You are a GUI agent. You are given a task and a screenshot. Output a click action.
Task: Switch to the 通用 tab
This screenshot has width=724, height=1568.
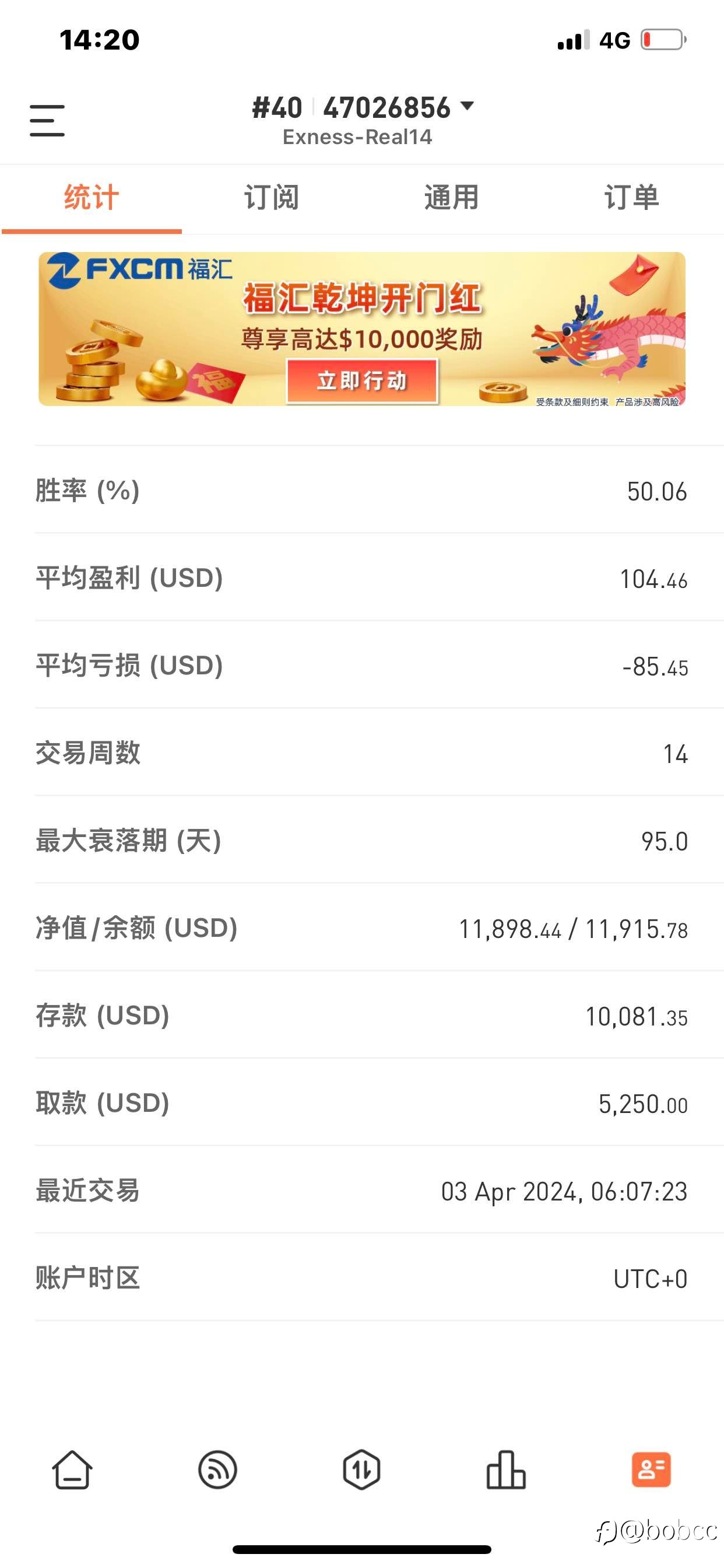(x=451, y=198)
